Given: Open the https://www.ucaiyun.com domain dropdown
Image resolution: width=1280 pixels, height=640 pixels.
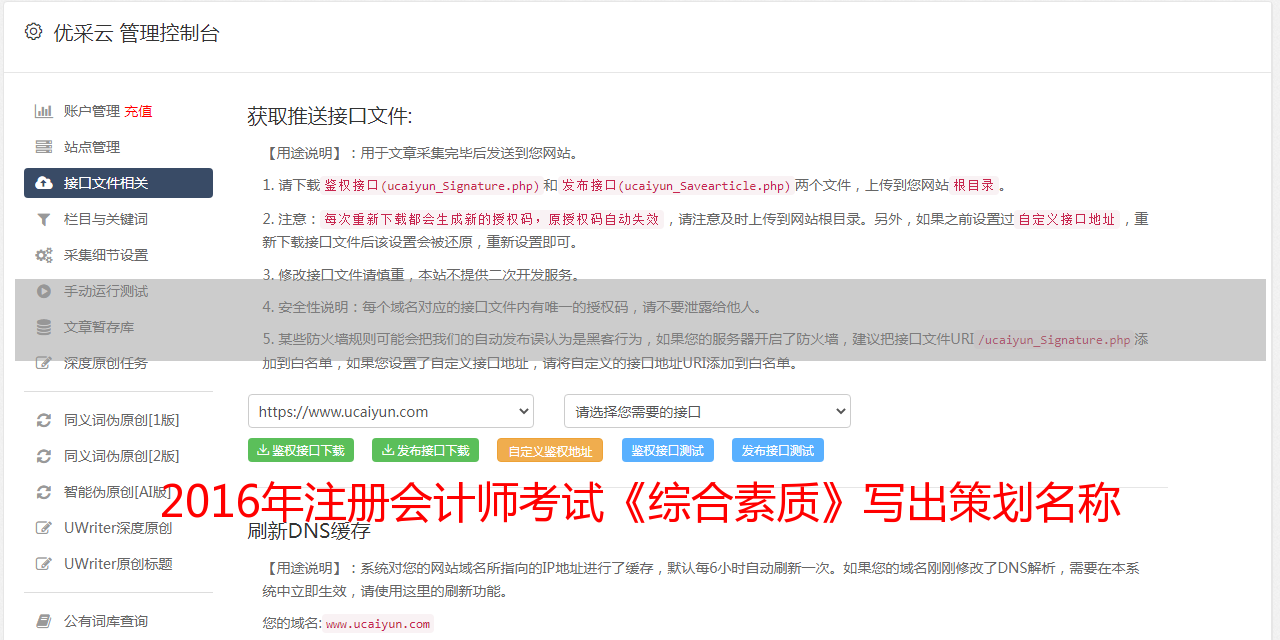Looking at the screenshot, I should tap(391, 411).
